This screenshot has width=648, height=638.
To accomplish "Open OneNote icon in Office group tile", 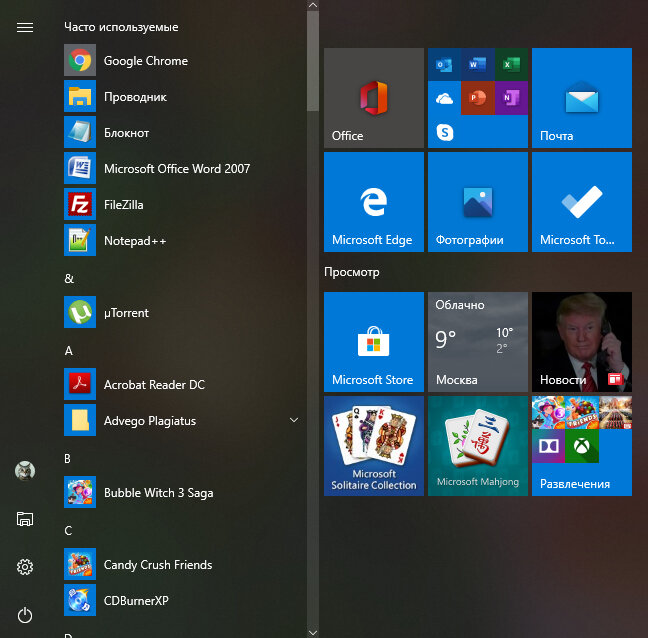I will 511,98.
